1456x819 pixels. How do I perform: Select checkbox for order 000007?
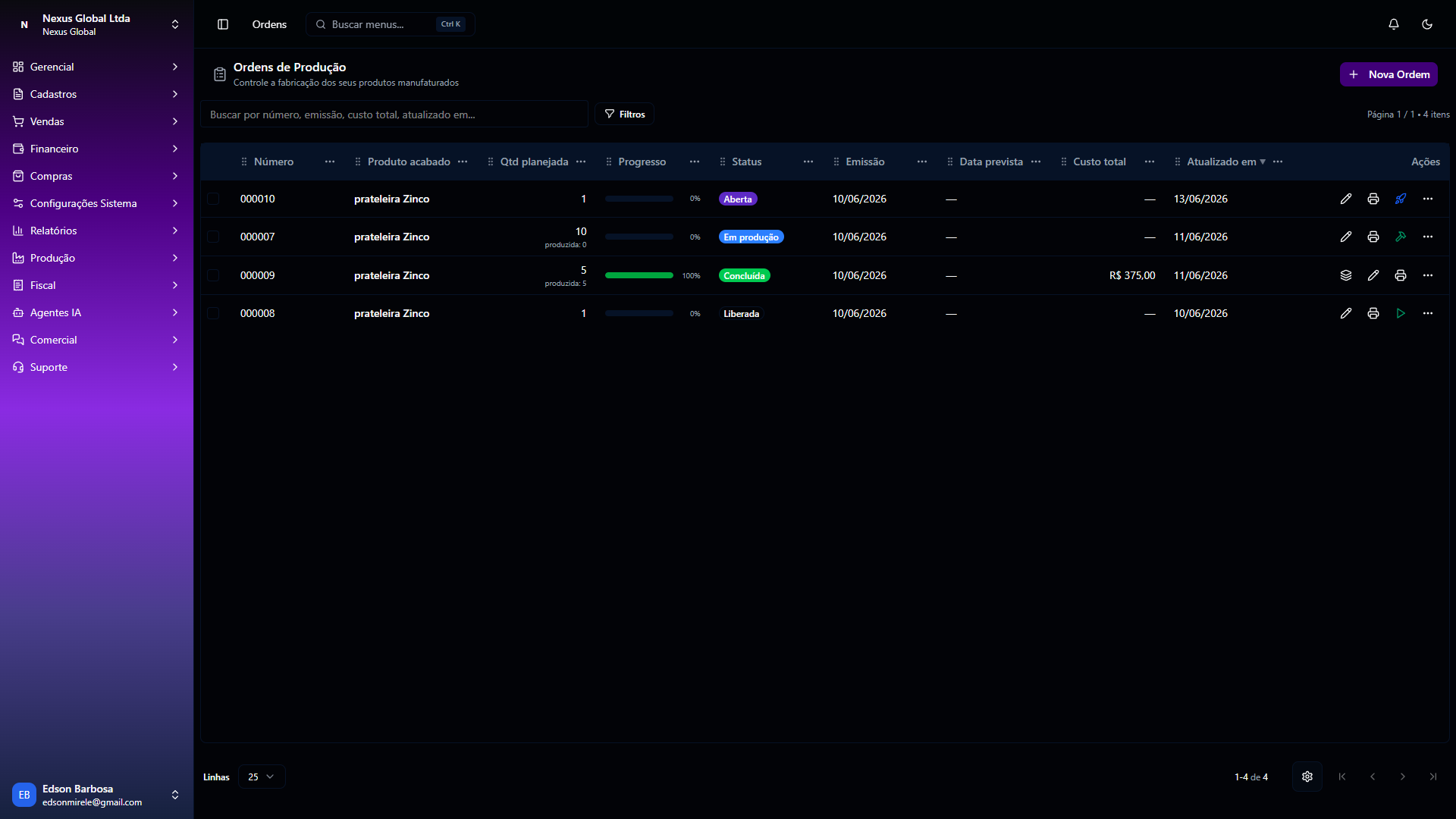pos(213,237)
